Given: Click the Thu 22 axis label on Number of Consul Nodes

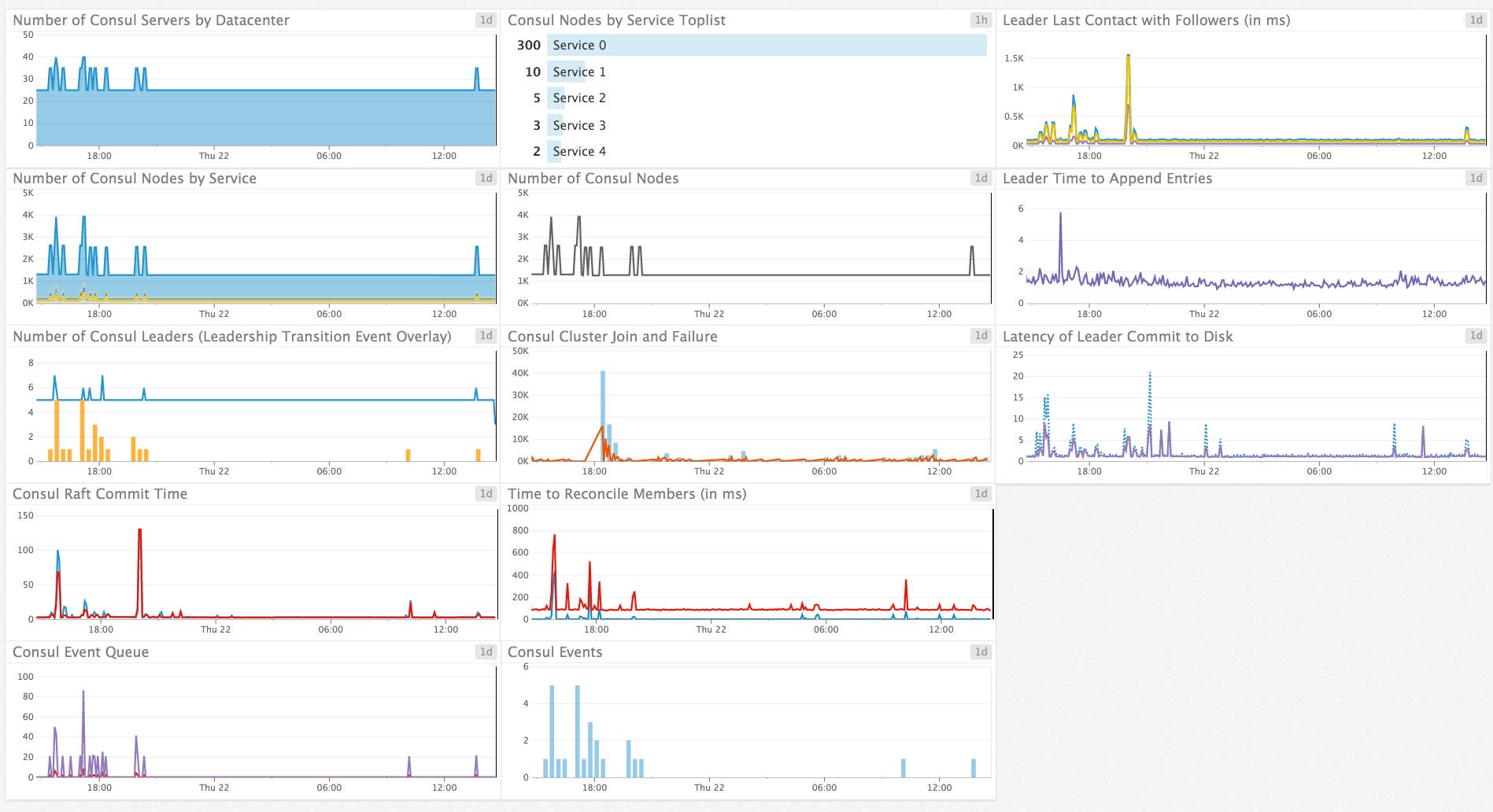Looking at the screenshot, I should (x=709, y=313).
